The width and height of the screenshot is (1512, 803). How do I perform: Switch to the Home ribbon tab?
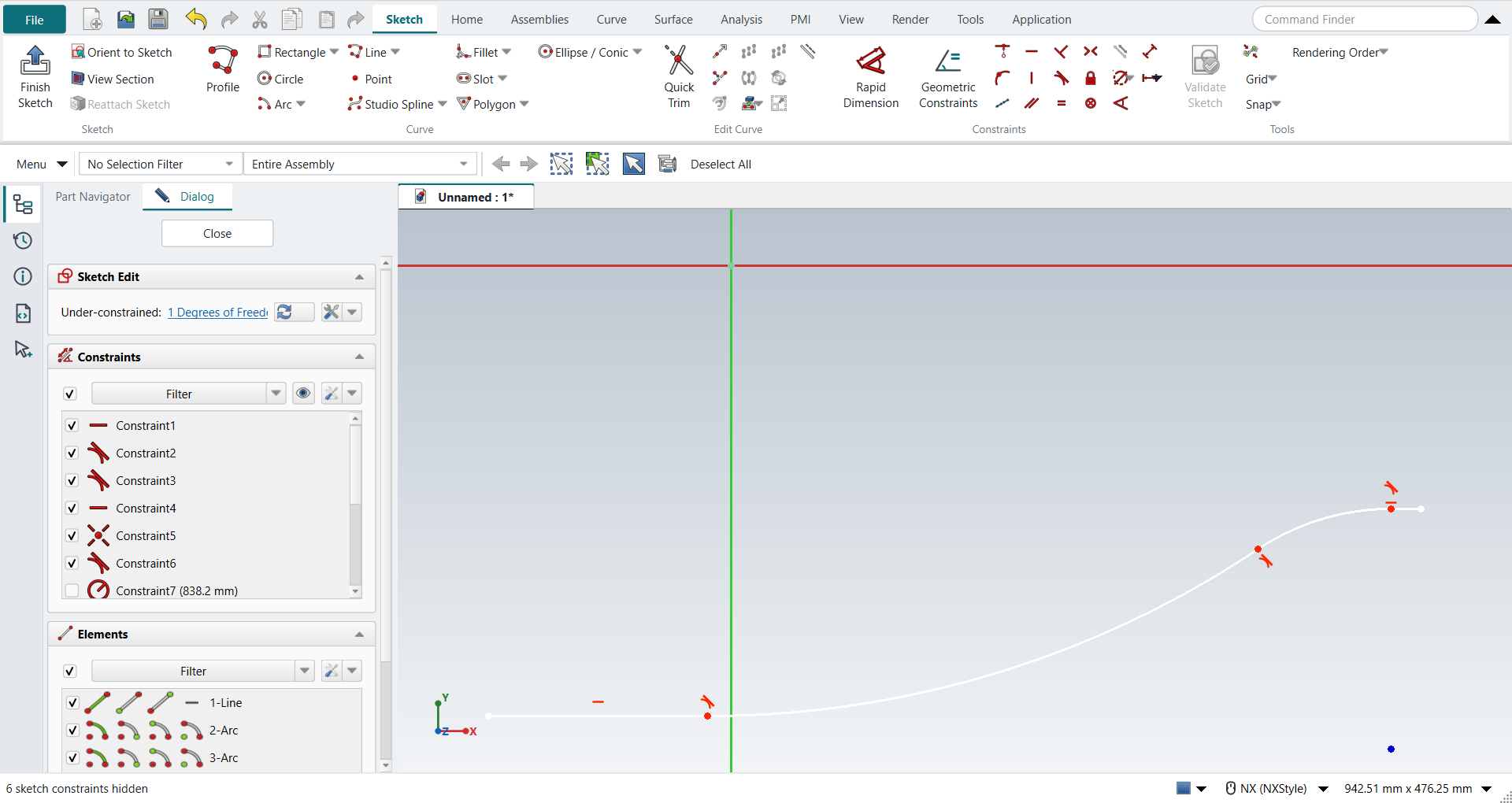(x=467, y=19)
